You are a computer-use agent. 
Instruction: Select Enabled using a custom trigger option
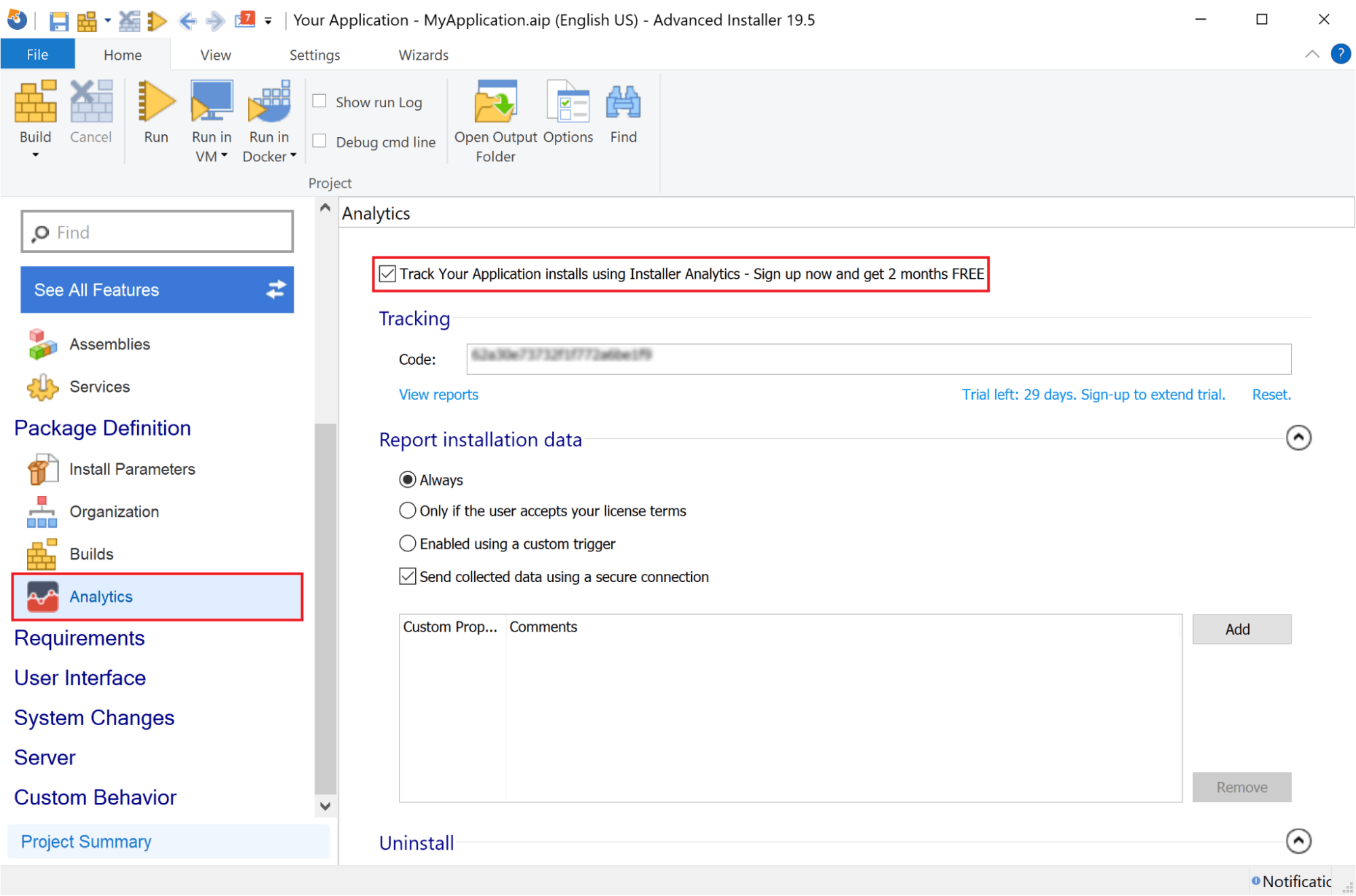pos(407,543)
